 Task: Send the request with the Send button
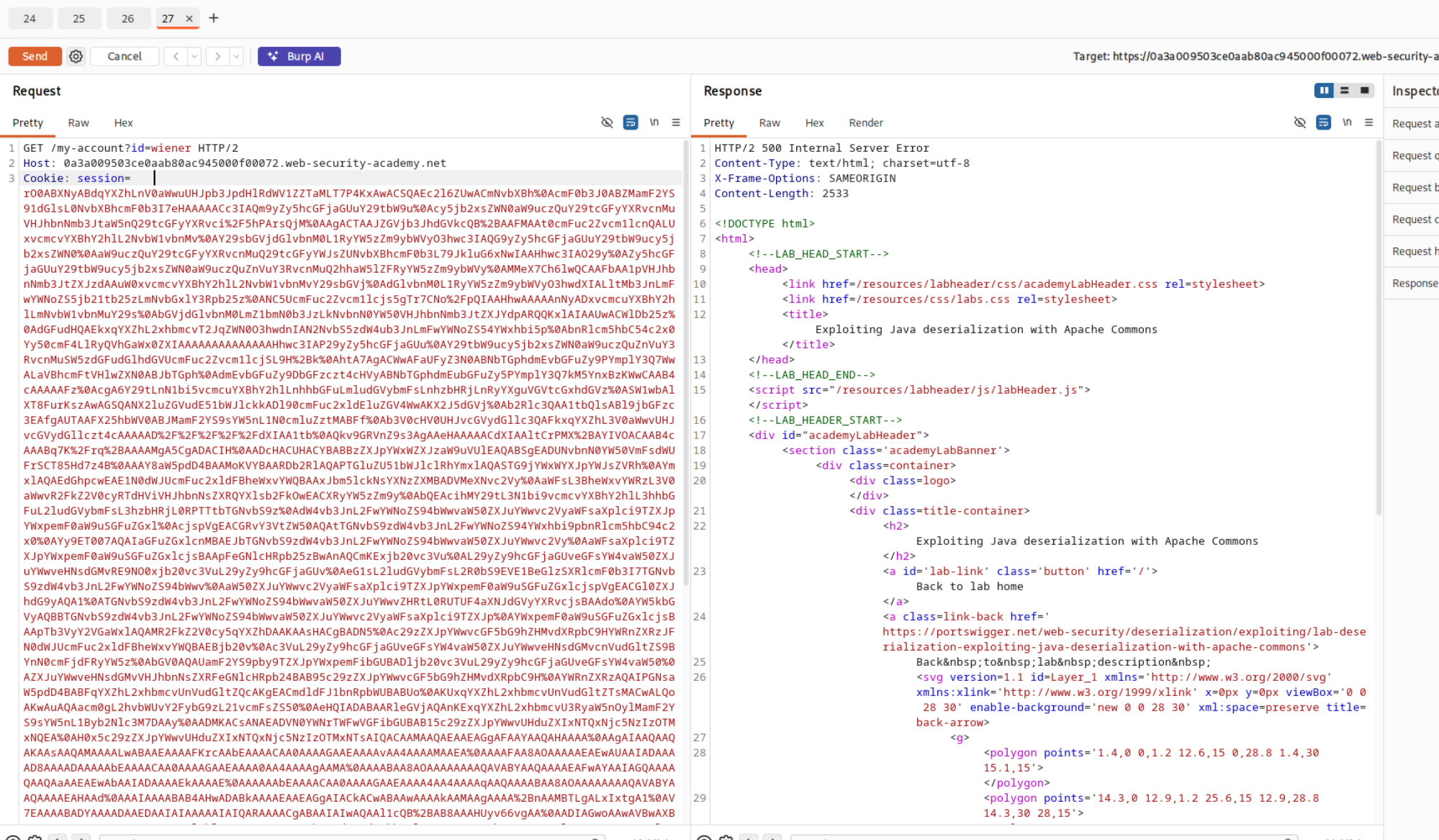[35, 56]
